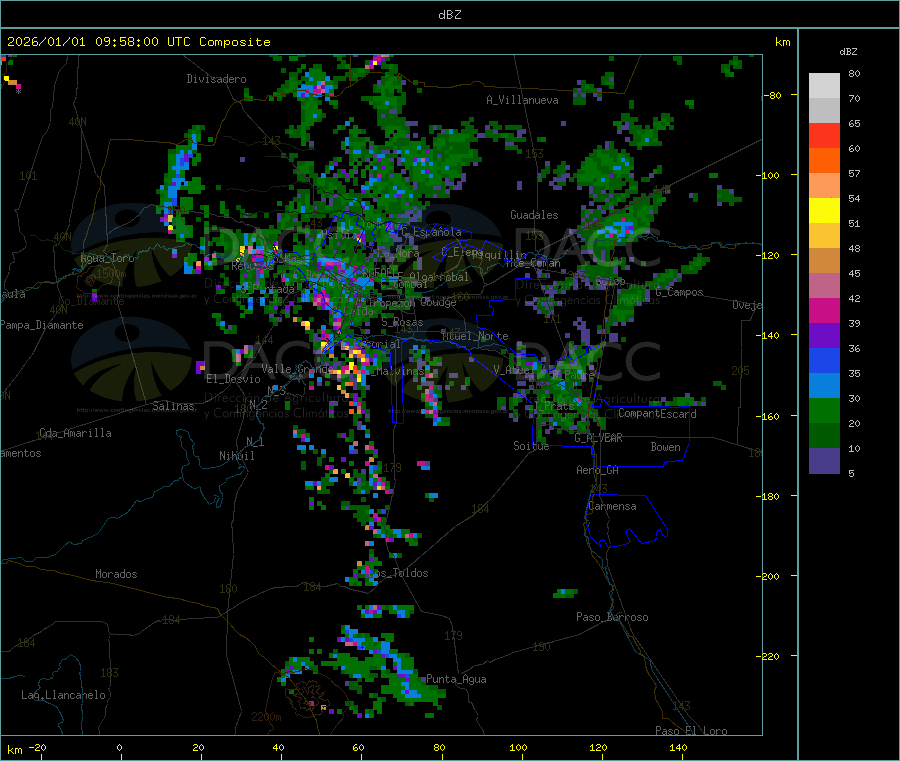Click the -220 km vertical axis tick
Viewport: 900px width, 761px height.
pyautogui.click(x=769, y=656)
